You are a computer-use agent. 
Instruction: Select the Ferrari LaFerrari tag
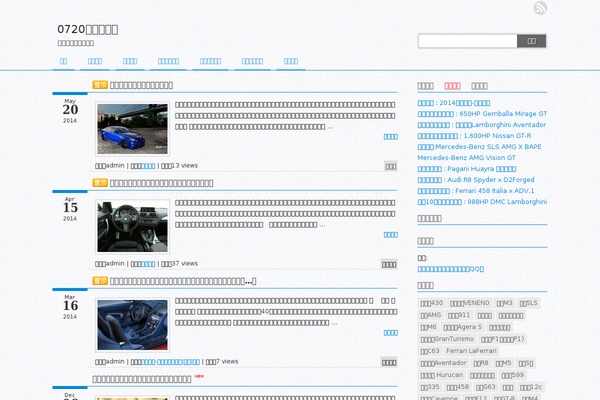point(471,351)
